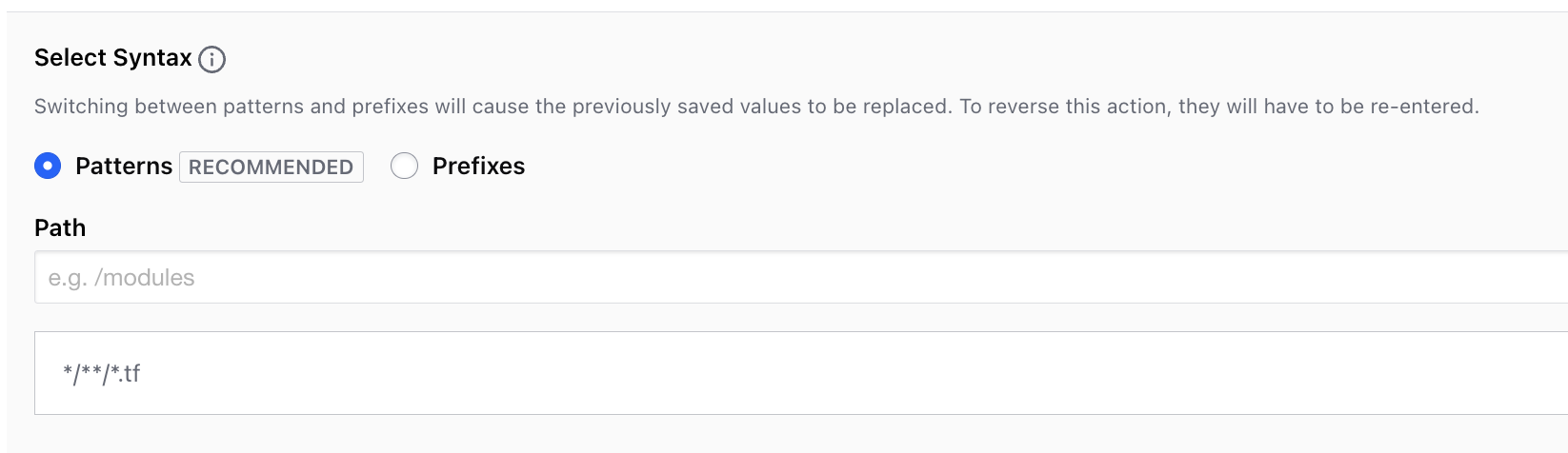Click empty area of the saved patterns box
This screenshot has width=1568, height=453.
point(857,373)
